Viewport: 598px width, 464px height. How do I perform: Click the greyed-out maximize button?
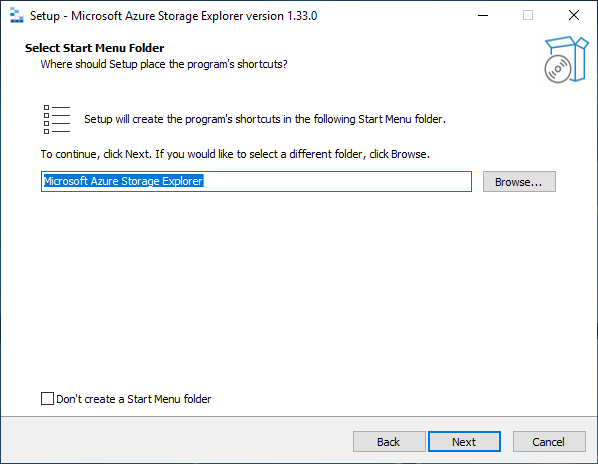528,16
